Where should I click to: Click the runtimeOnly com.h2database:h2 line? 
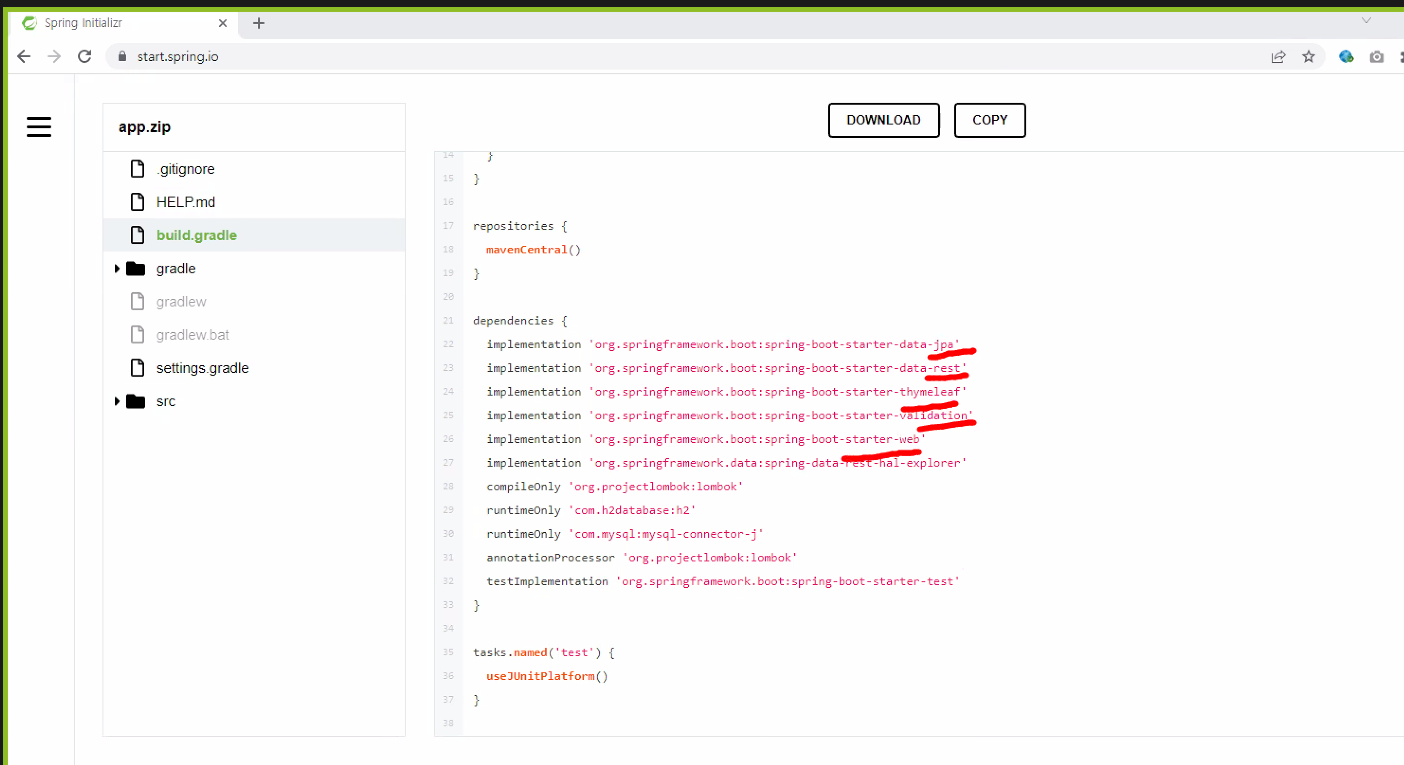(591, 510)
